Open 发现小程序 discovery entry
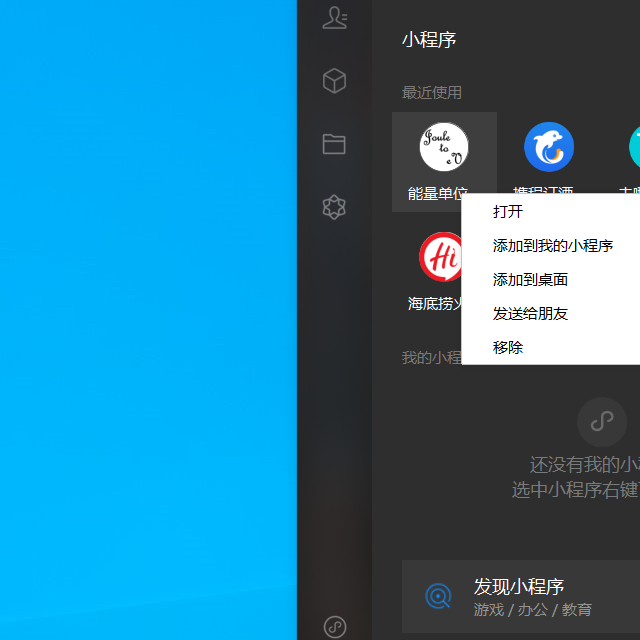The height and width of the screenshot is (640, 640). [521, 596]
